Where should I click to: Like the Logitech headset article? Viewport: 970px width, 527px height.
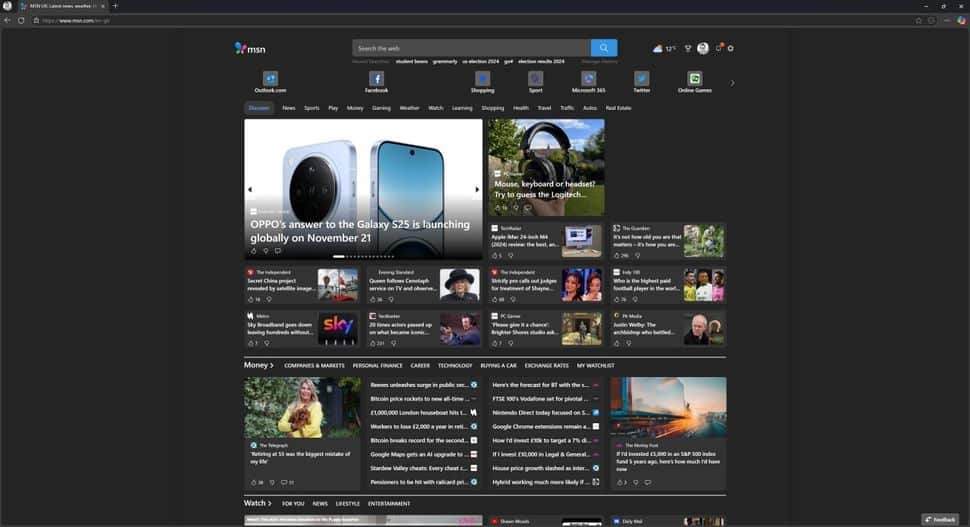497,208
